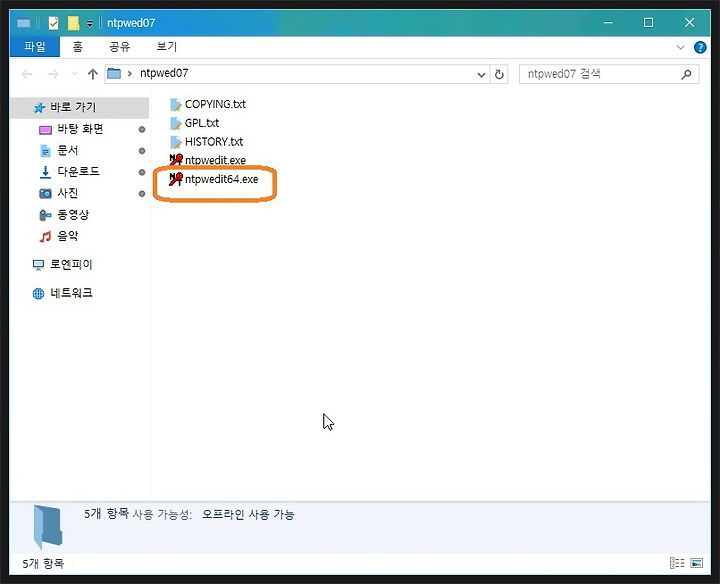
Task: Open 사진 in the sidebar
Action: click(67, 193)
